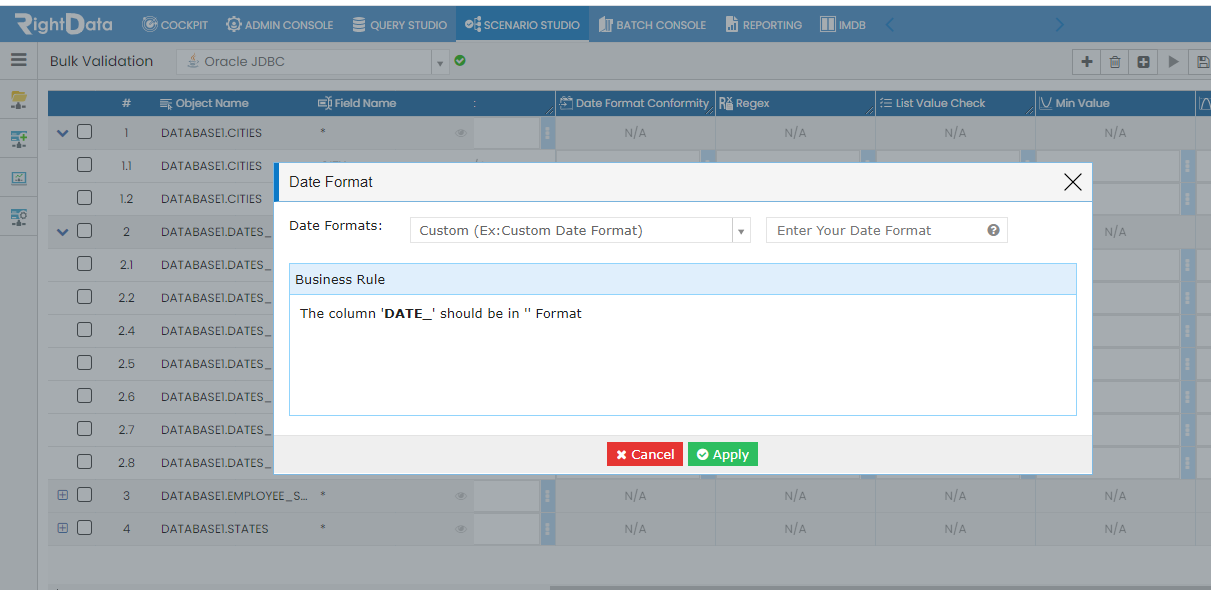This screenshot has height=590, width=1211.
Task: Click the help question mark in date format field
Action: click(993, 230)
